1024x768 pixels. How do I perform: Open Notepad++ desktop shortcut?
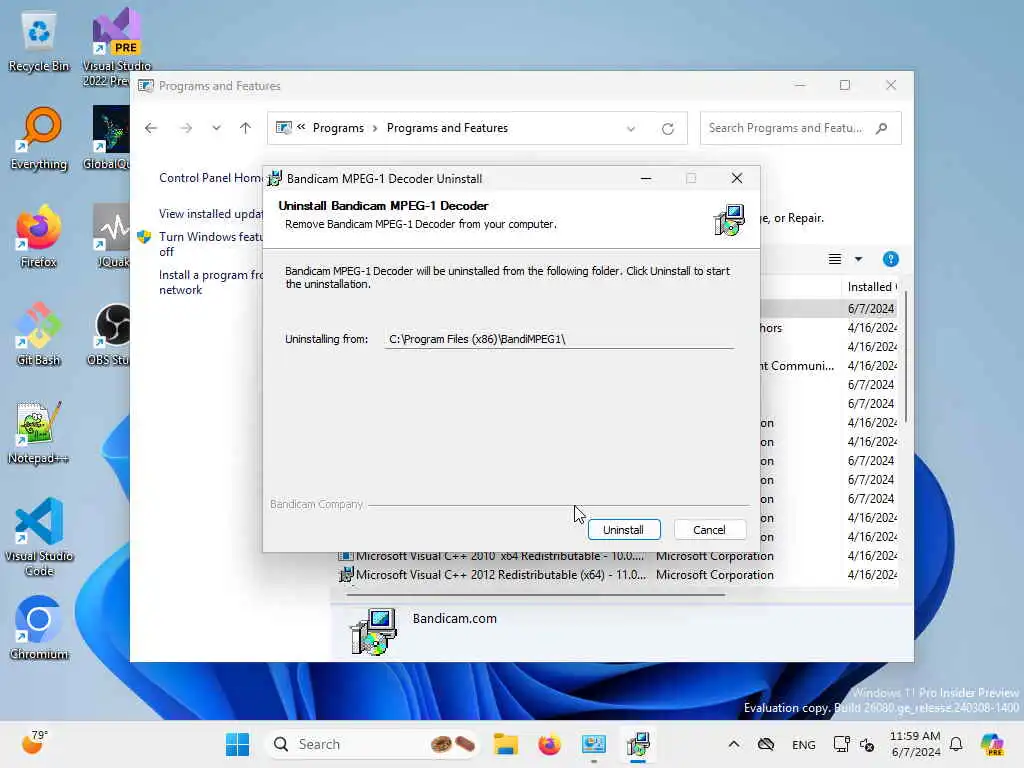tap(39, 433)
